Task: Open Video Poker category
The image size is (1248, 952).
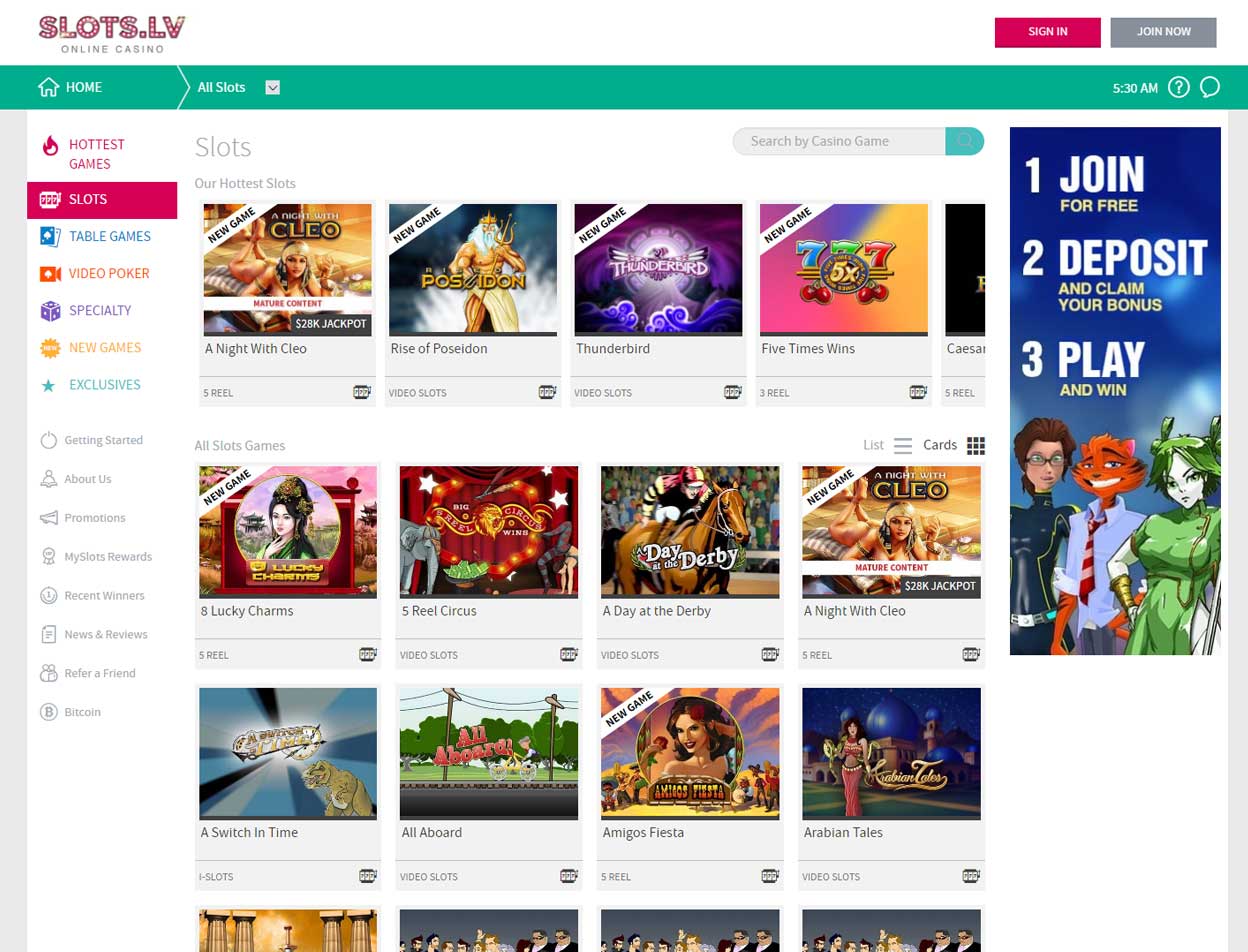Action: tap(109, 273)
